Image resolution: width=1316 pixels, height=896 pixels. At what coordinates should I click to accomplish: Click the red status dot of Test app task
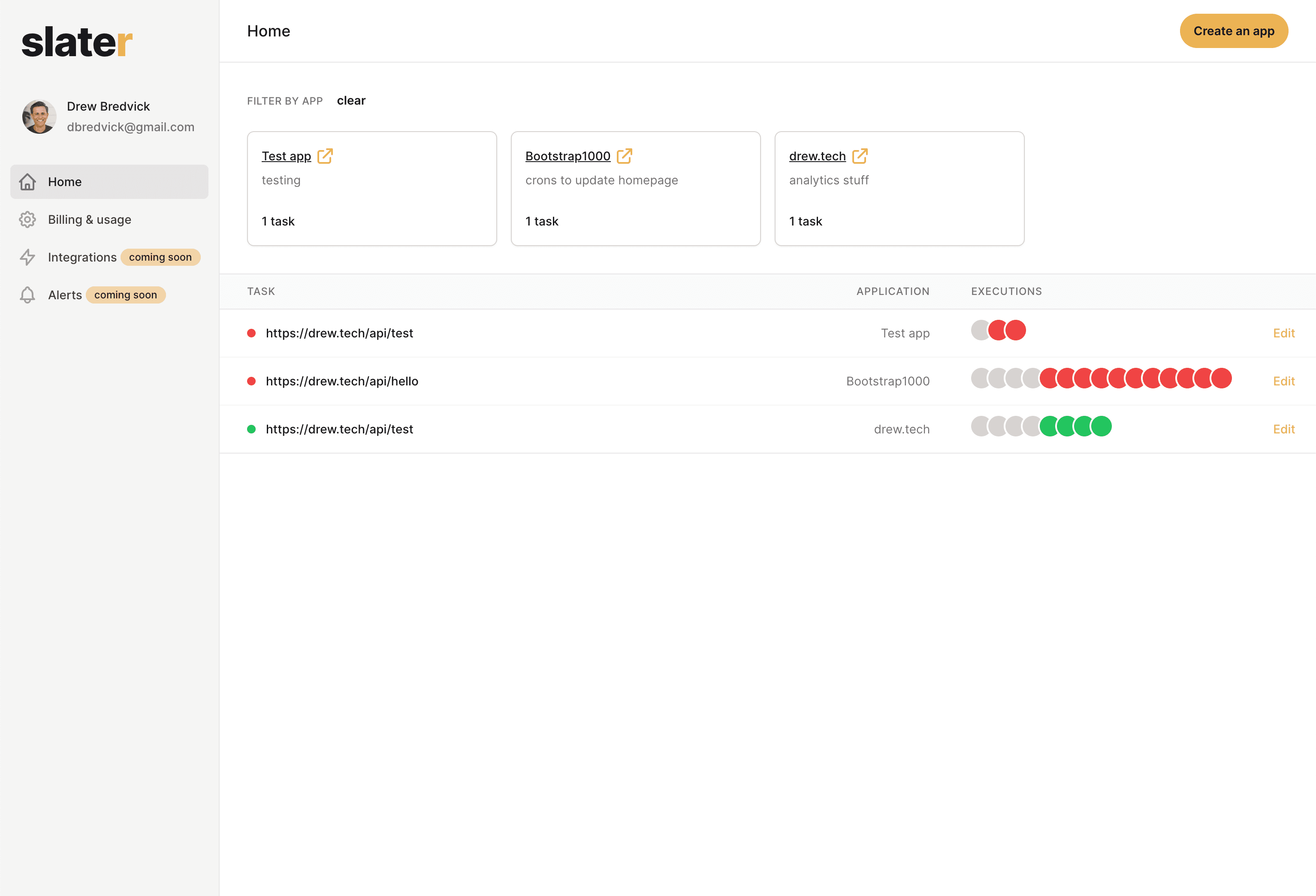[x=251, y=333]
